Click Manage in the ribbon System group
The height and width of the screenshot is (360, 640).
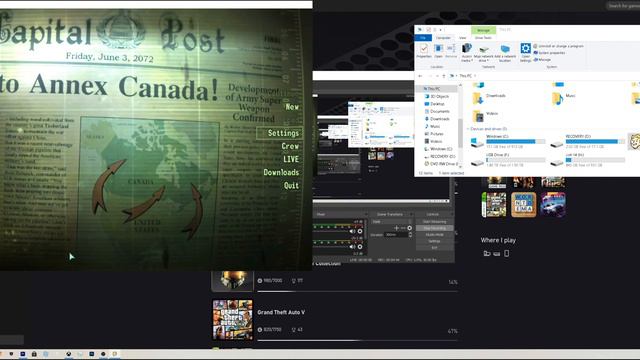[542, 60]
